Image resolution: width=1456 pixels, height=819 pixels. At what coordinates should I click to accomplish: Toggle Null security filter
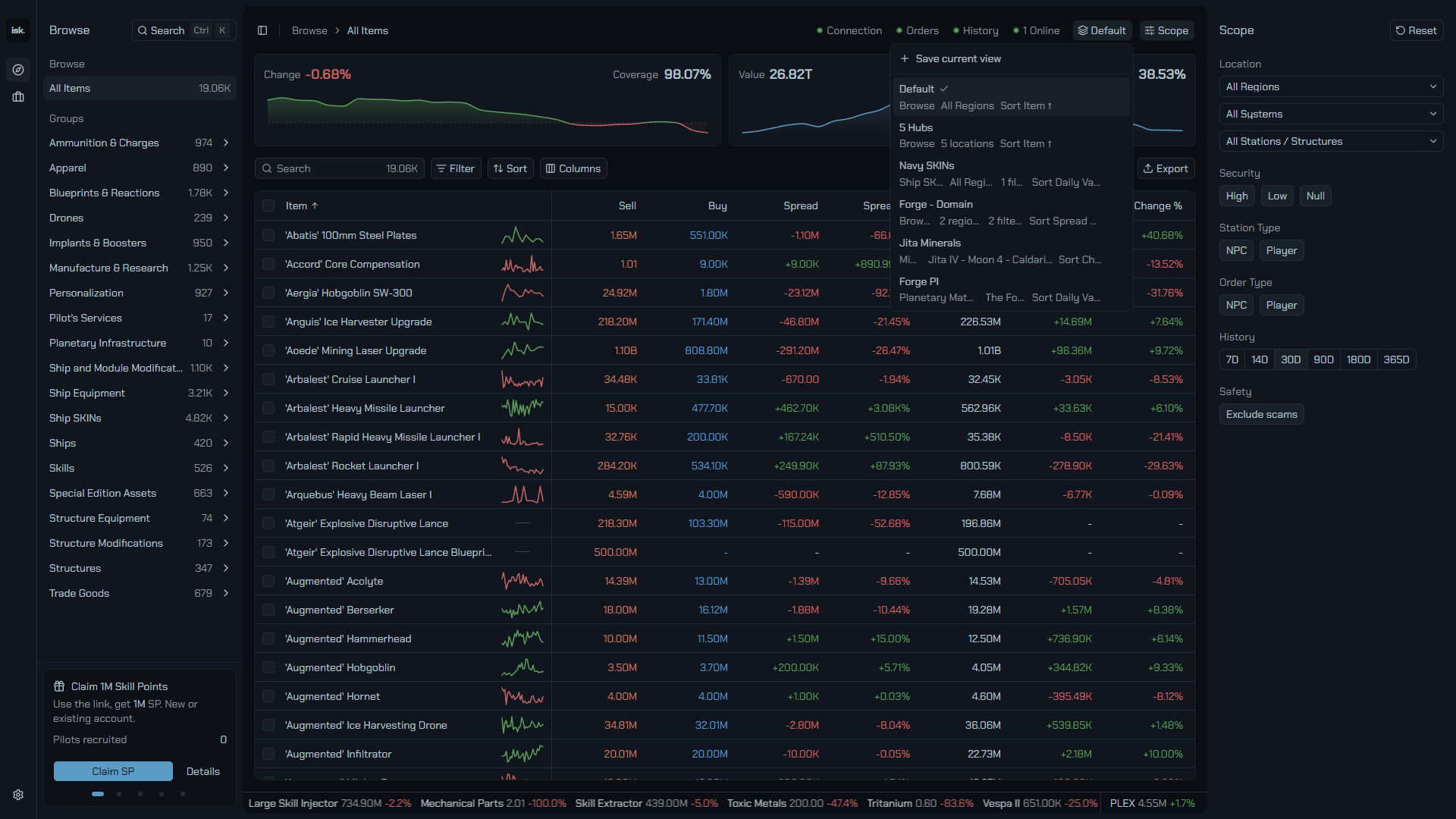(1316, 196)
